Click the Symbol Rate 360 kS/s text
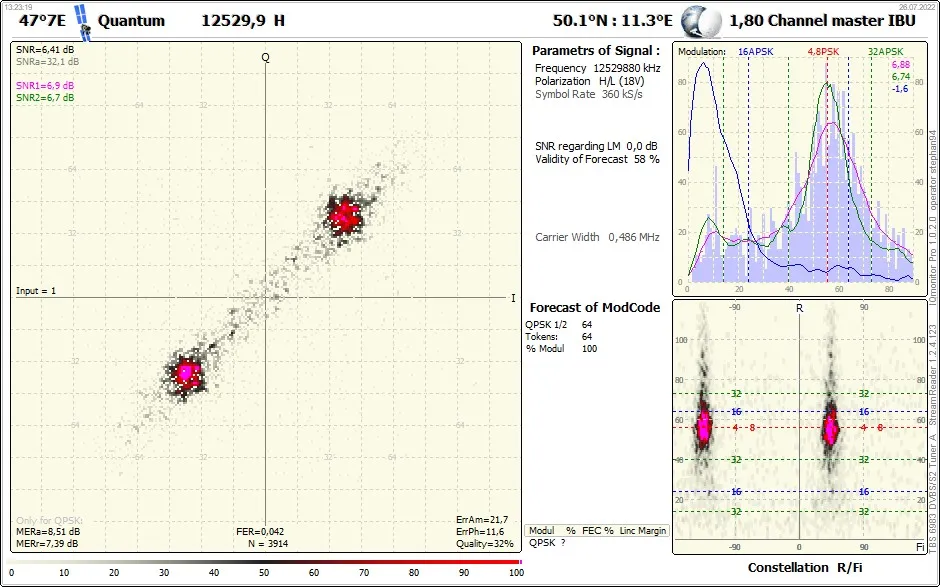Screen dimensions: 940x587 (589, 94)
